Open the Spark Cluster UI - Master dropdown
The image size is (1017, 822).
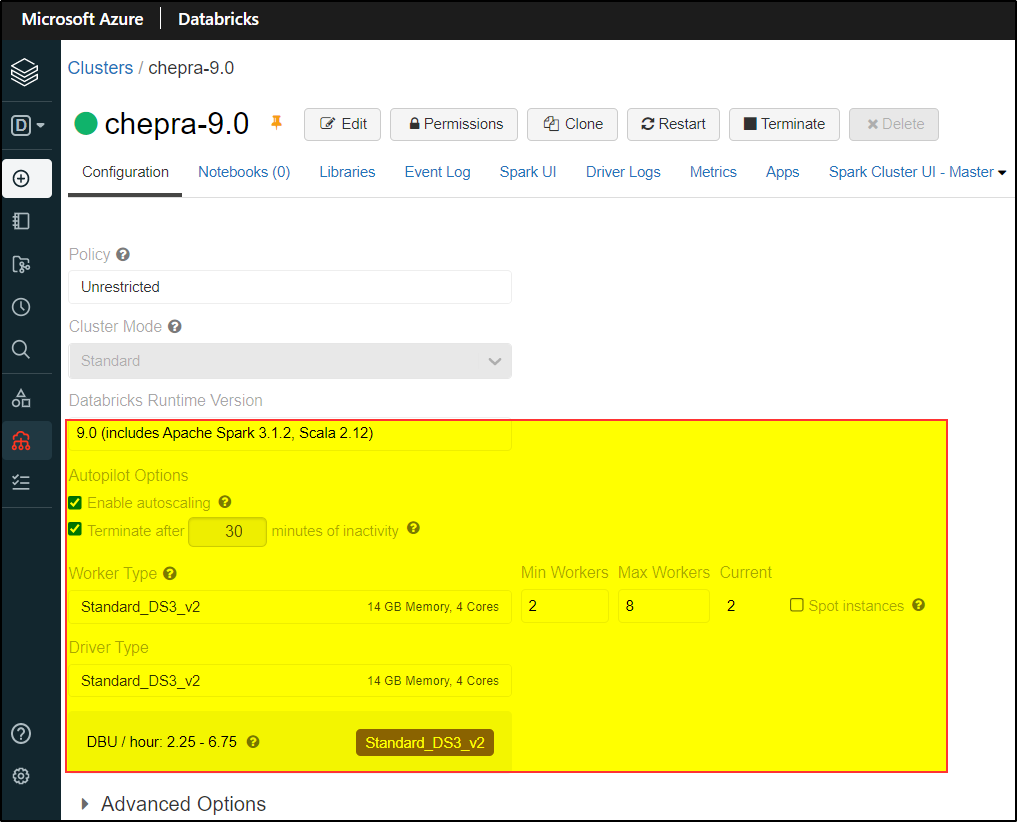(916, 172)
